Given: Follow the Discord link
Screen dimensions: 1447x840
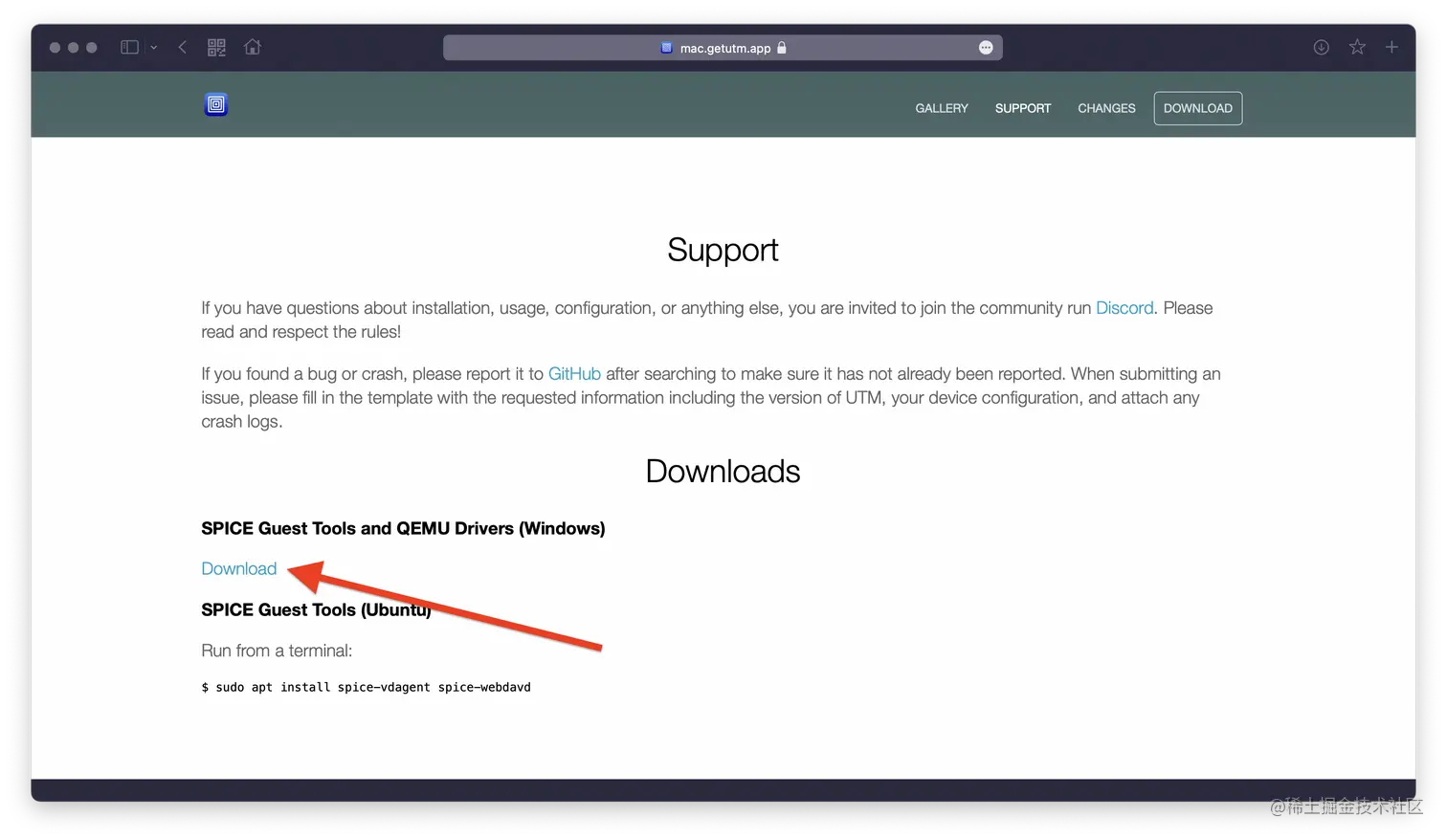Looking at the screenshot, I should [1124, 308].
